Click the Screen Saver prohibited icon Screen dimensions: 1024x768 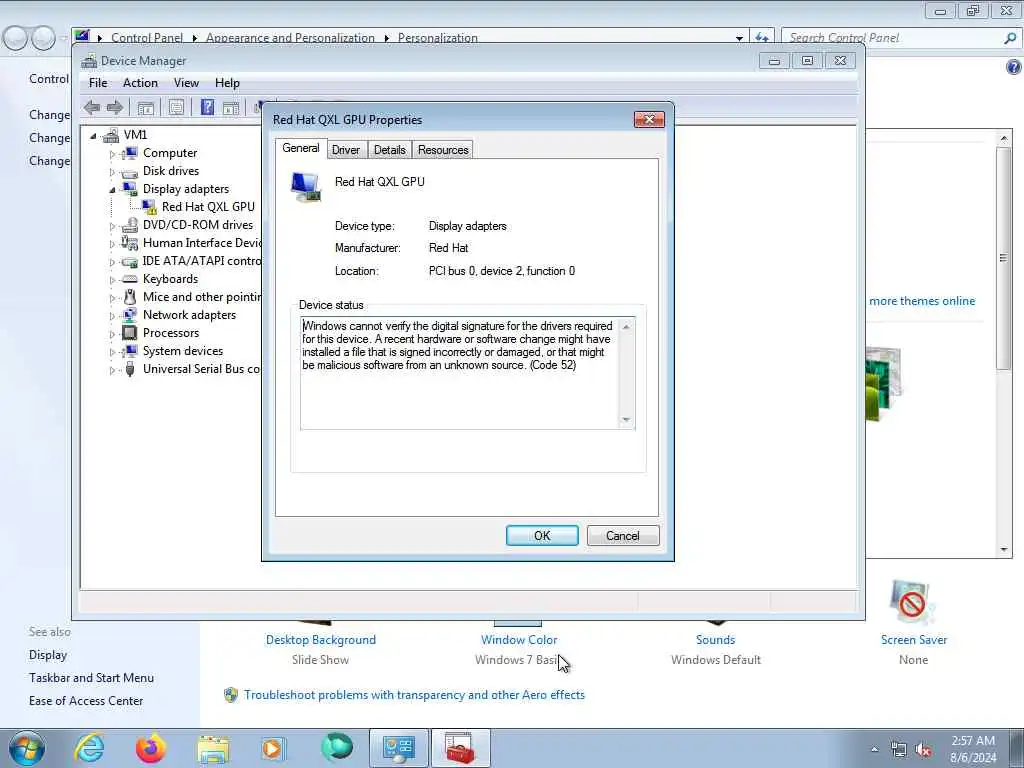(911, 603)
